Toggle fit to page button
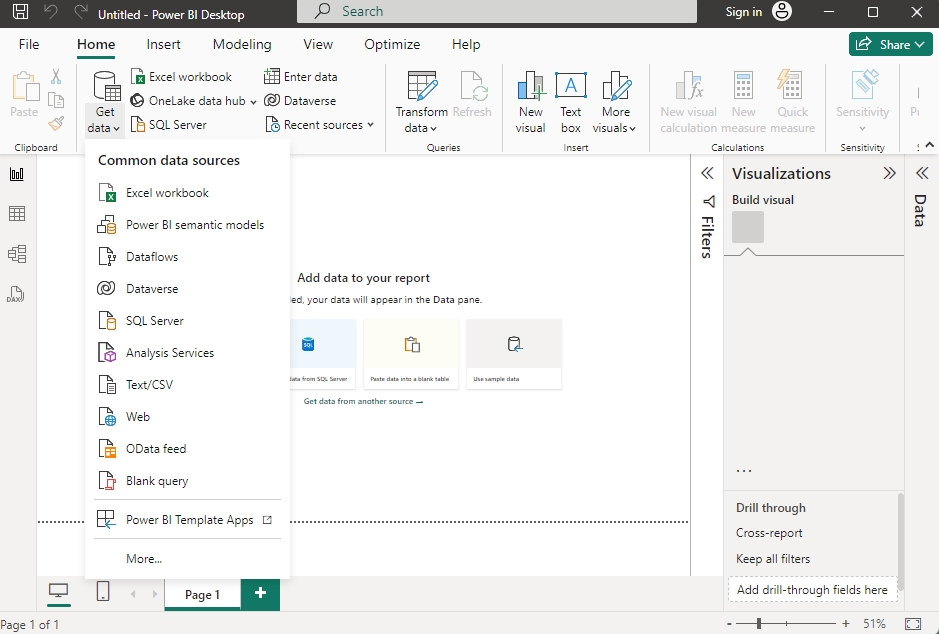This screenshot has height=634, width=939. click(912, 624)
